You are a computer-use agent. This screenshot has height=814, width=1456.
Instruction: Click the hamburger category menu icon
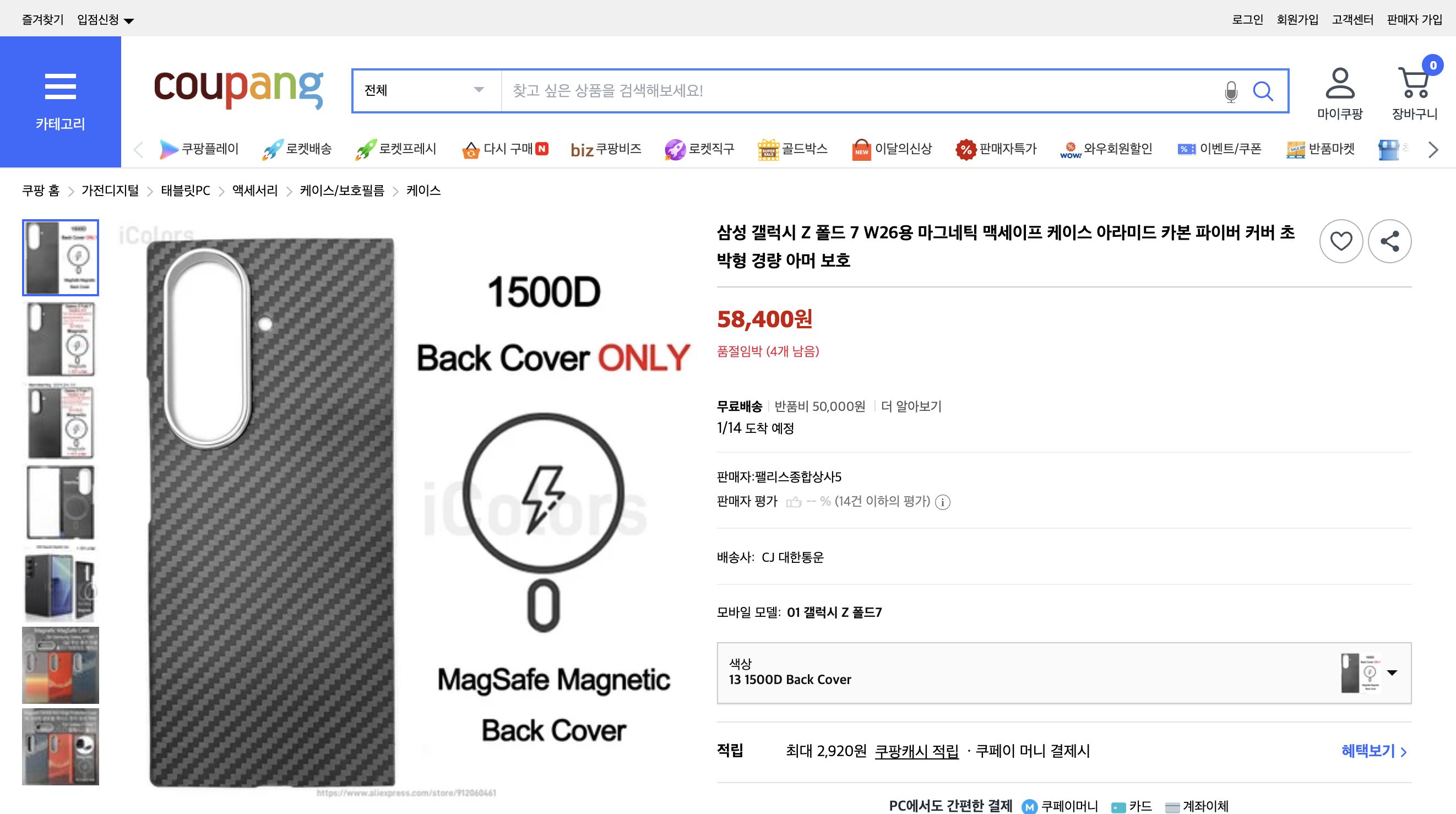pos(60,86)
